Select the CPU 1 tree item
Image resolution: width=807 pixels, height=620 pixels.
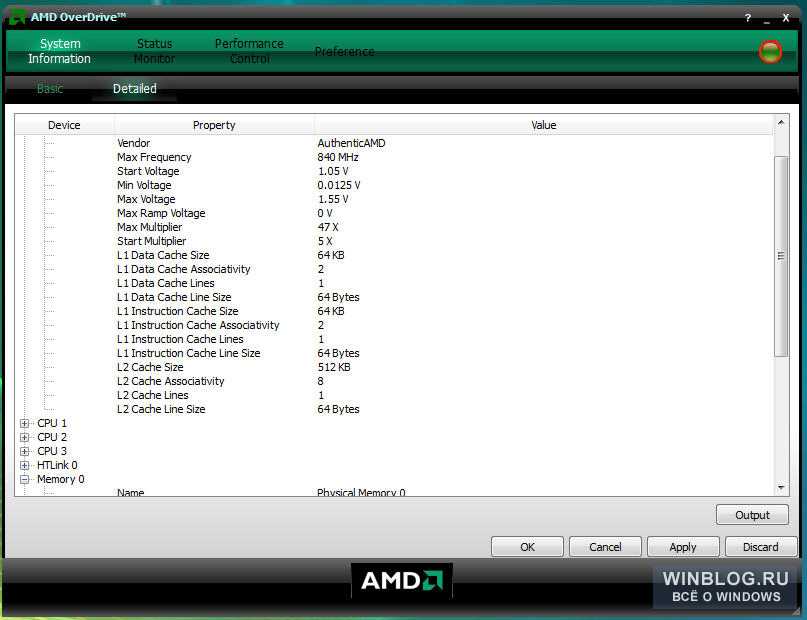tap(52, 423)
